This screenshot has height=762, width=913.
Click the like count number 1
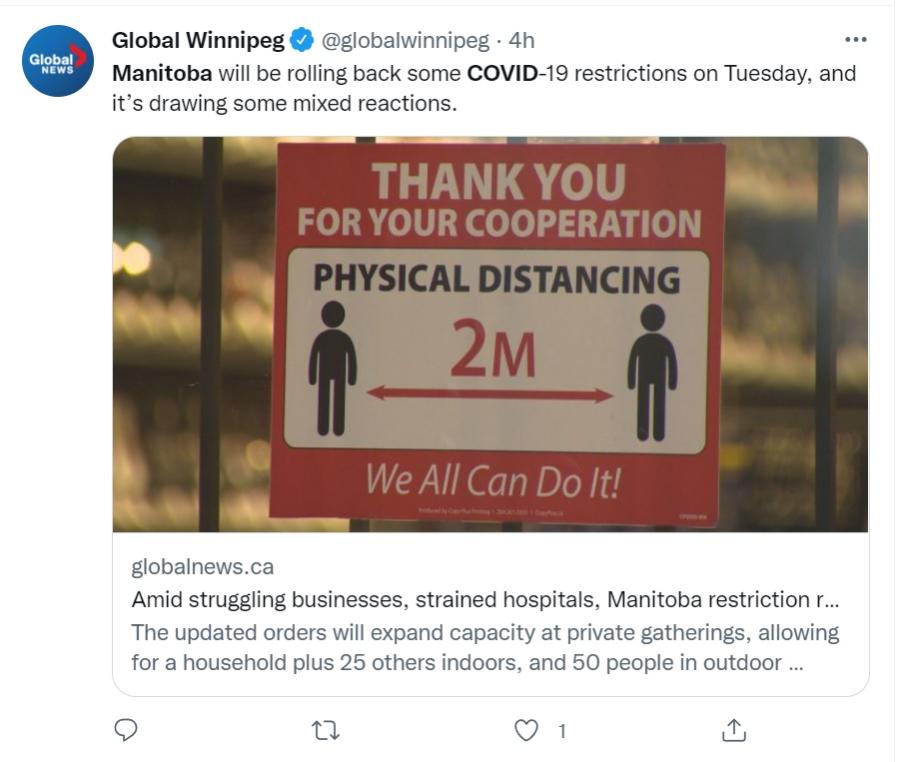point(562,732)
